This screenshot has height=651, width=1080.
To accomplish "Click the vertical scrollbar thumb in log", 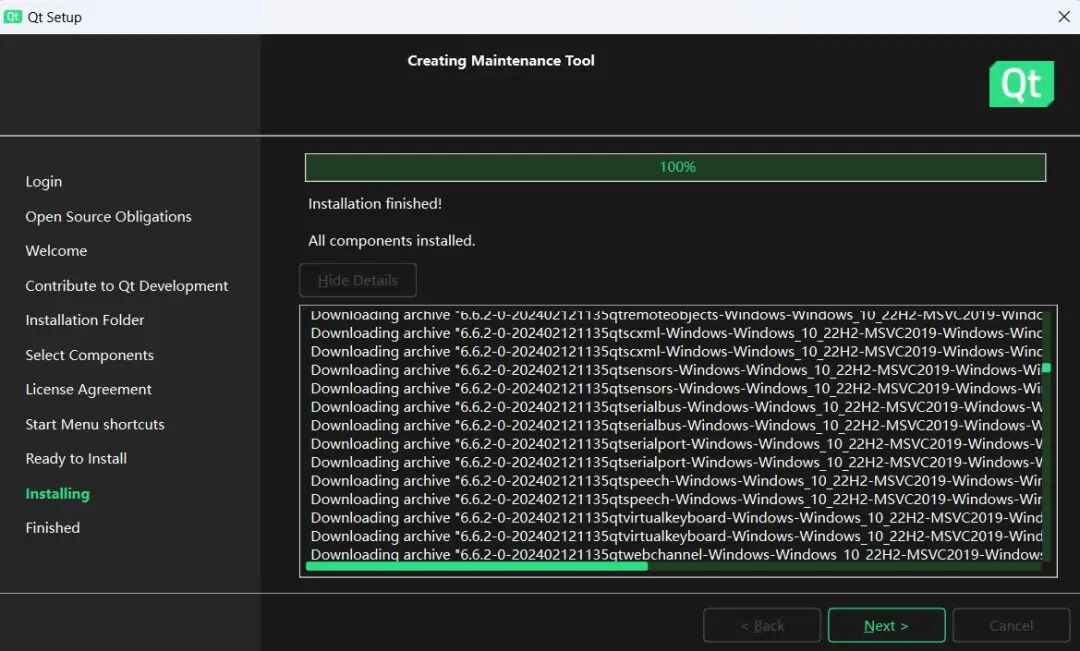I will click(x=1046, y=368).
